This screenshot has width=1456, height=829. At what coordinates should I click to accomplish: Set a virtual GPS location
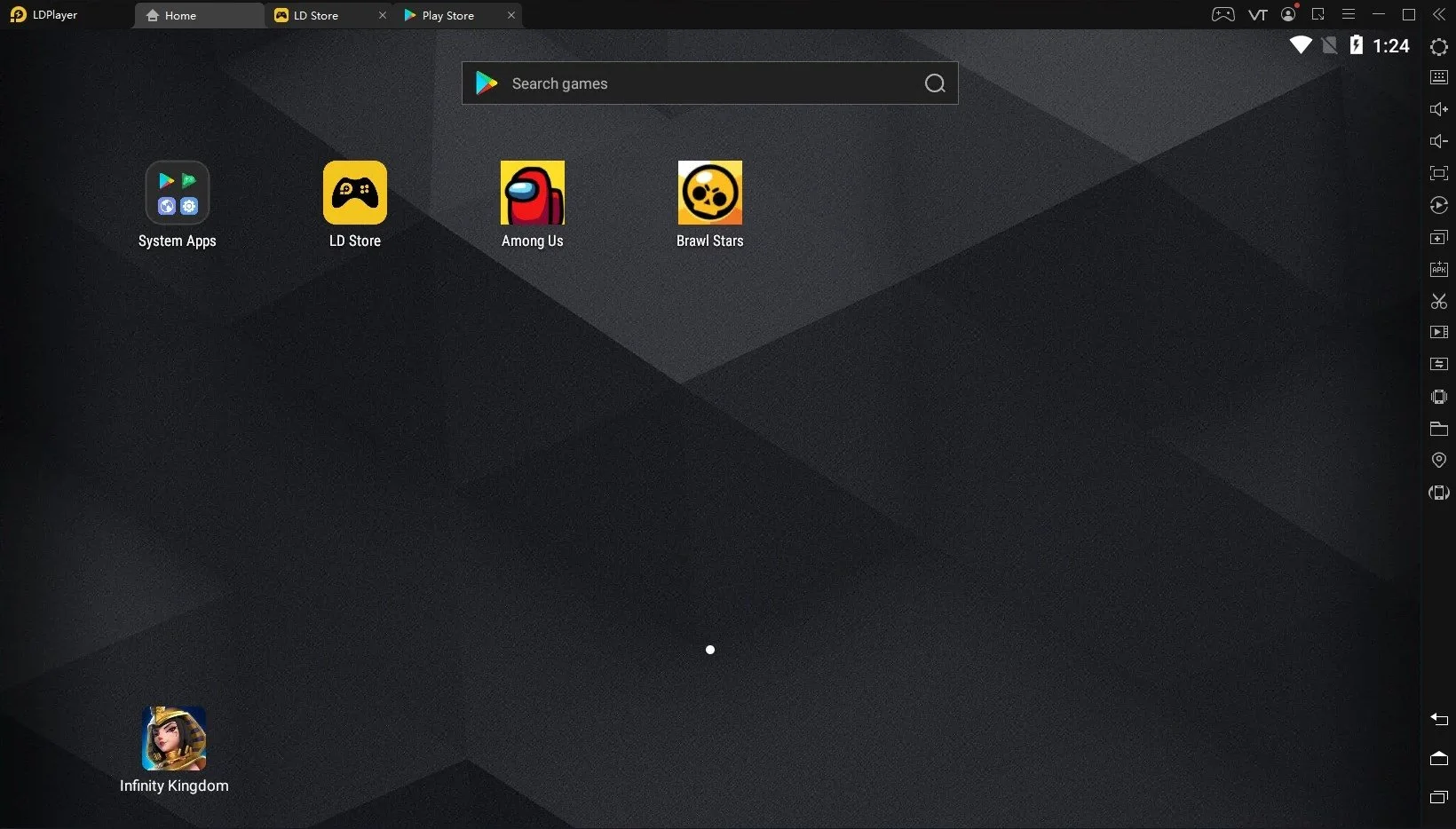(x=1438, y=460)
